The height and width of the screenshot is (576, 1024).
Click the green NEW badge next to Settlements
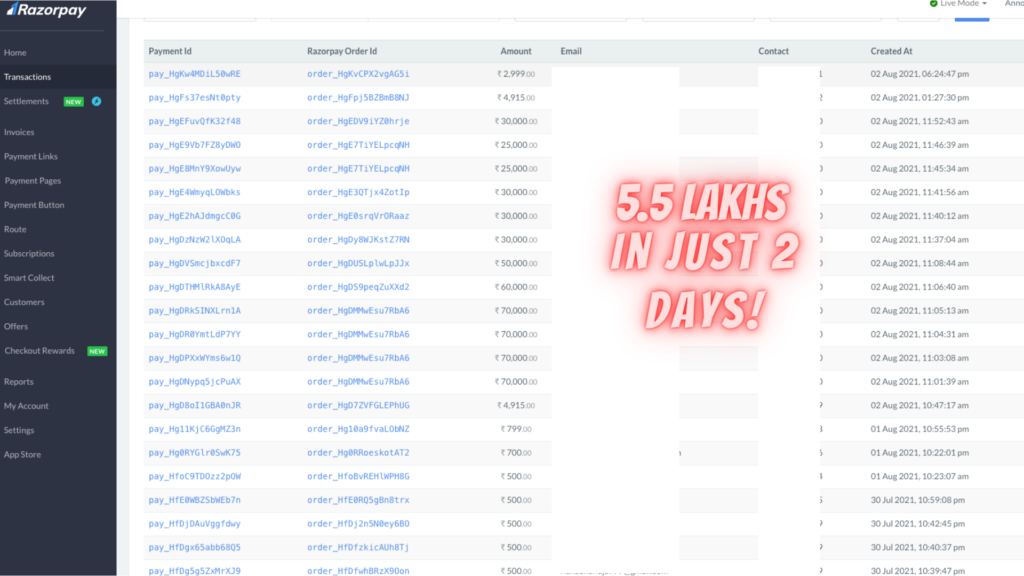pos(73,101)
